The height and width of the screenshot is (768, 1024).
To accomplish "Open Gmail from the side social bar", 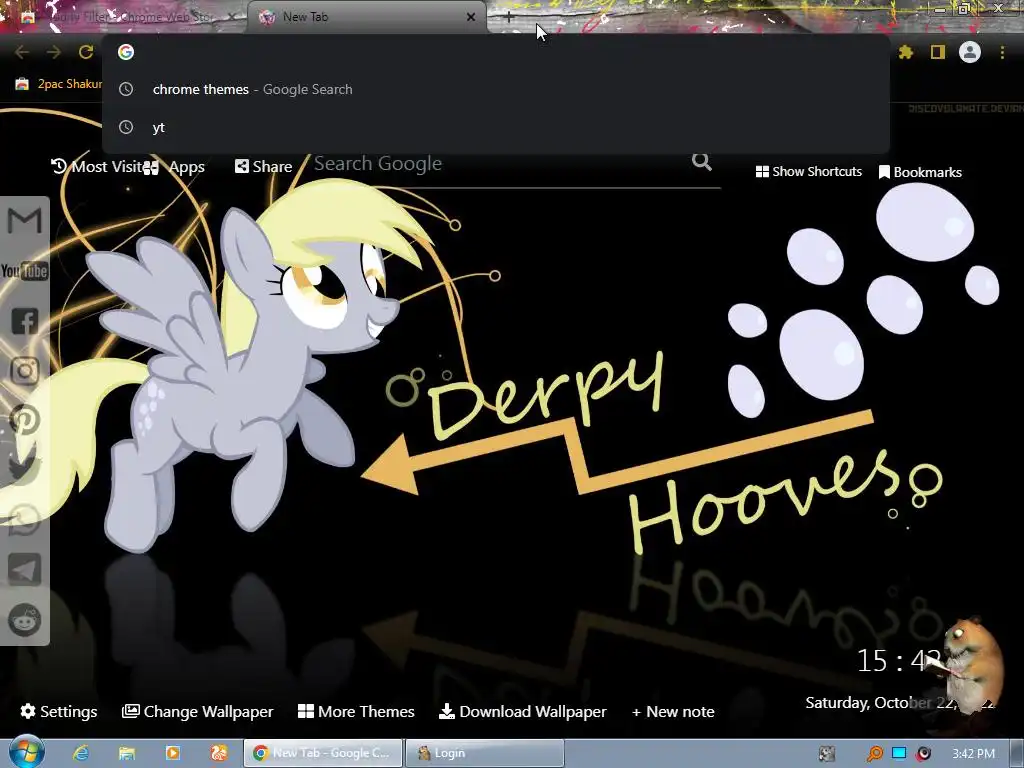I will click(25, 221).
